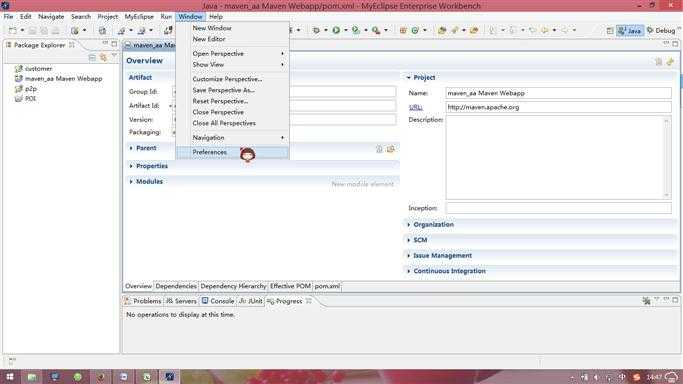683x384 pixels.
Task: Switch to the Effective POM tab
Action: (x=290, y=286)
